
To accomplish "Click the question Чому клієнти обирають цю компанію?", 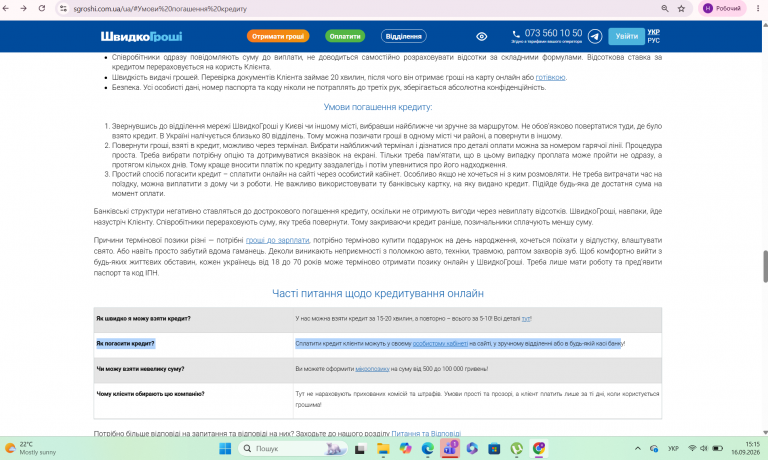I will 150,394.
